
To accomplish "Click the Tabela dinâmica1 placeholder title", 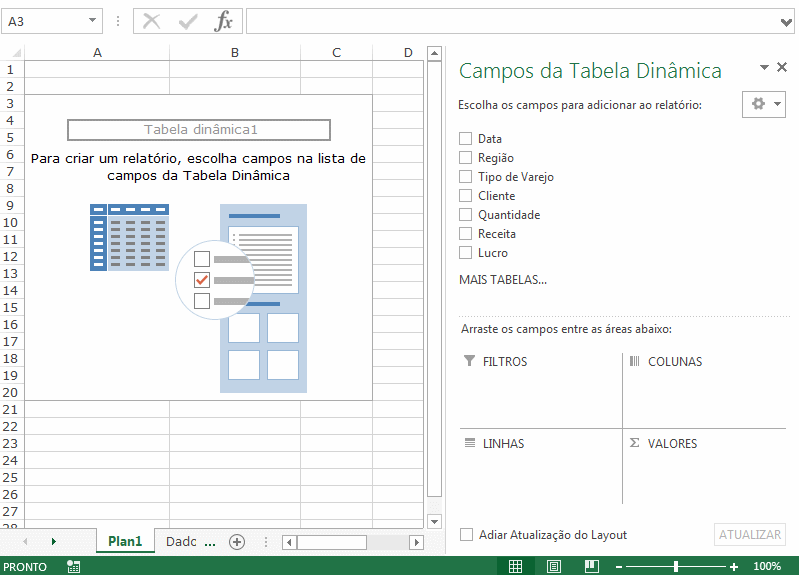I will pyautogui.click(x=199, y=129).
